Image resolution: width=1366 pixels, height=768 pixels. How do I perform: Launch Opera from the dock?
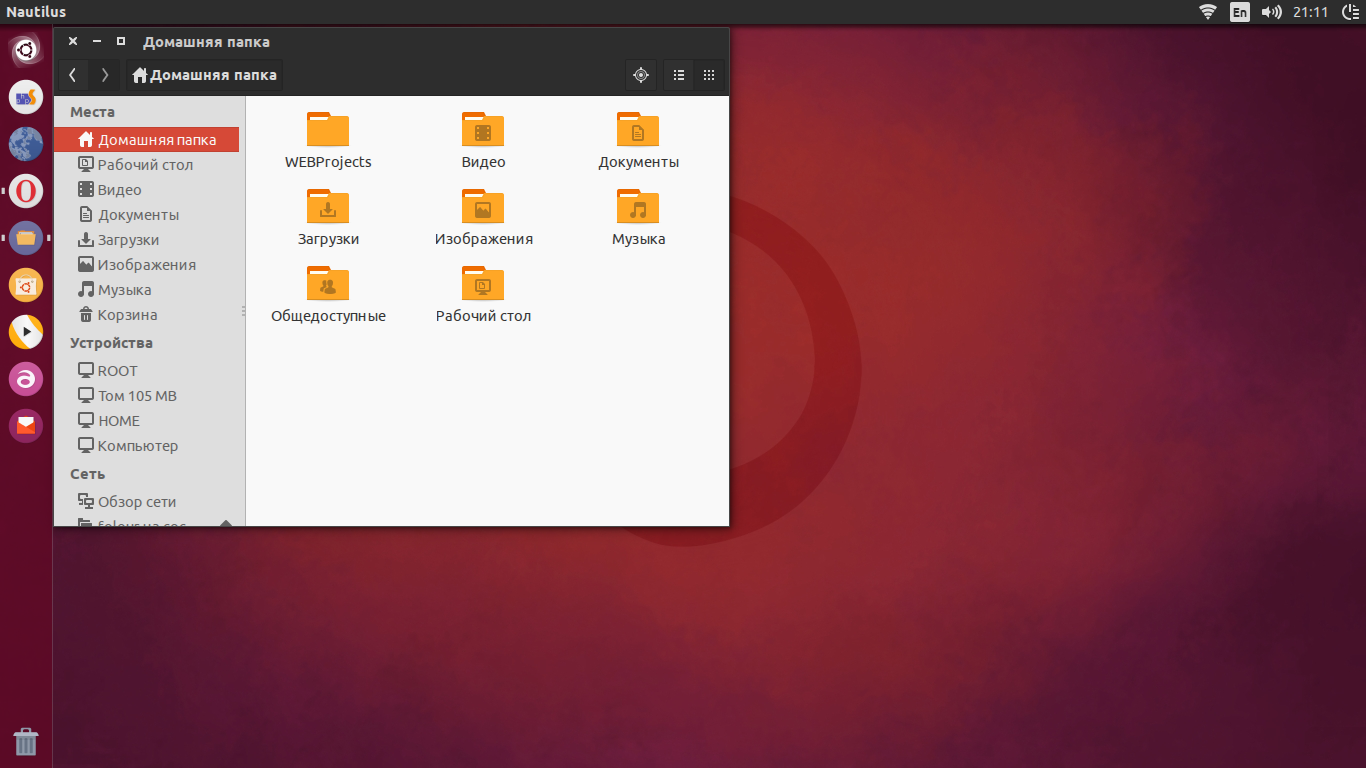[x=26, y=191]
